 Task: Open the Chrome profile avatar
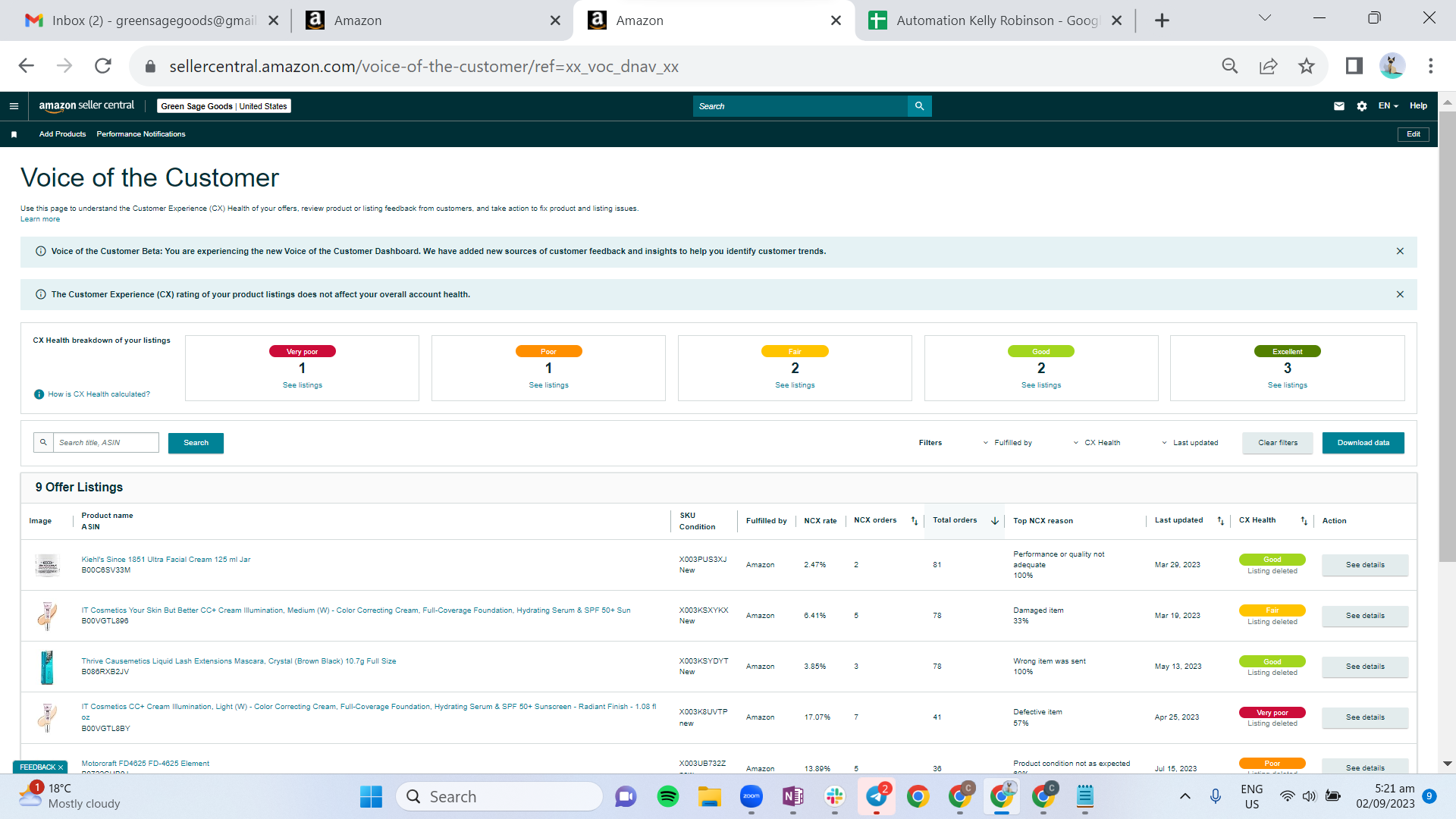(x=1392, y=66)
